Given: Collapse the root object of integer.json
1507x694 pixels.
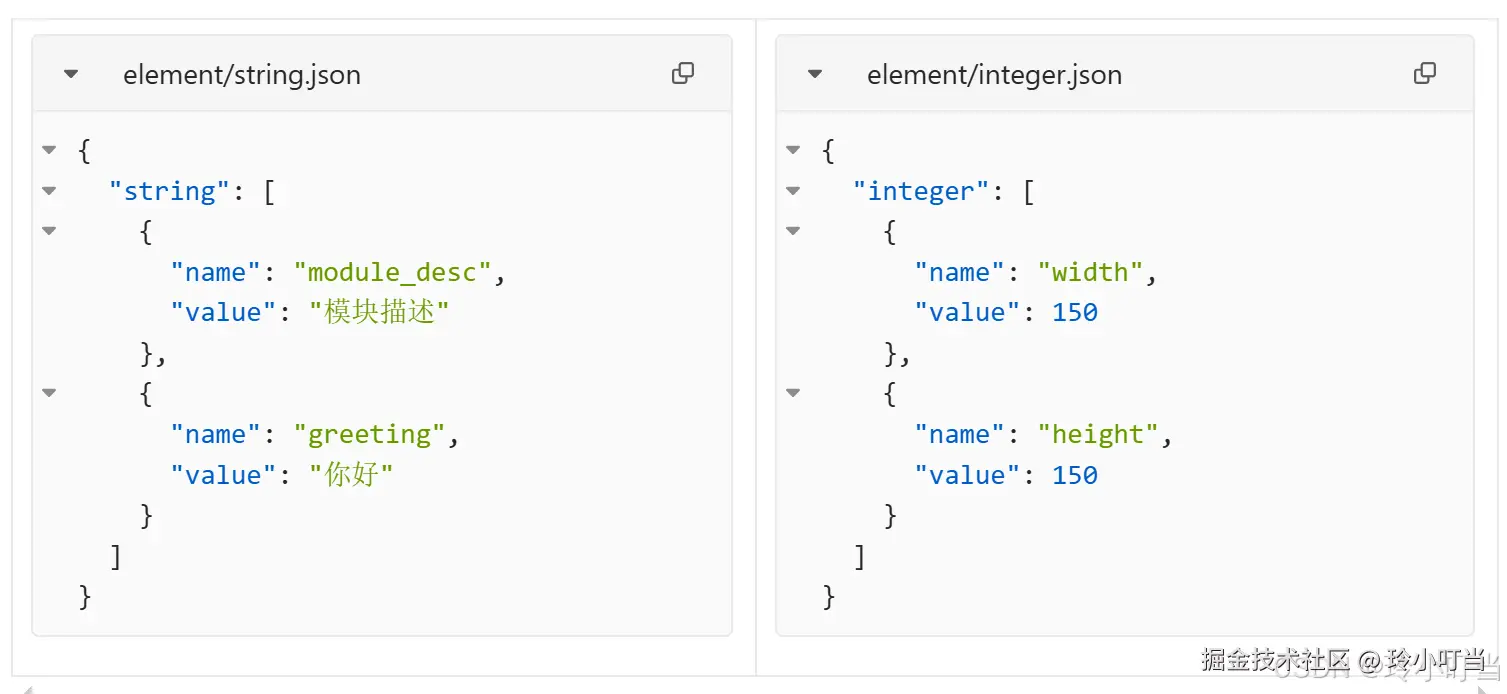Looking at the screenshot, I should coord(791,150).
